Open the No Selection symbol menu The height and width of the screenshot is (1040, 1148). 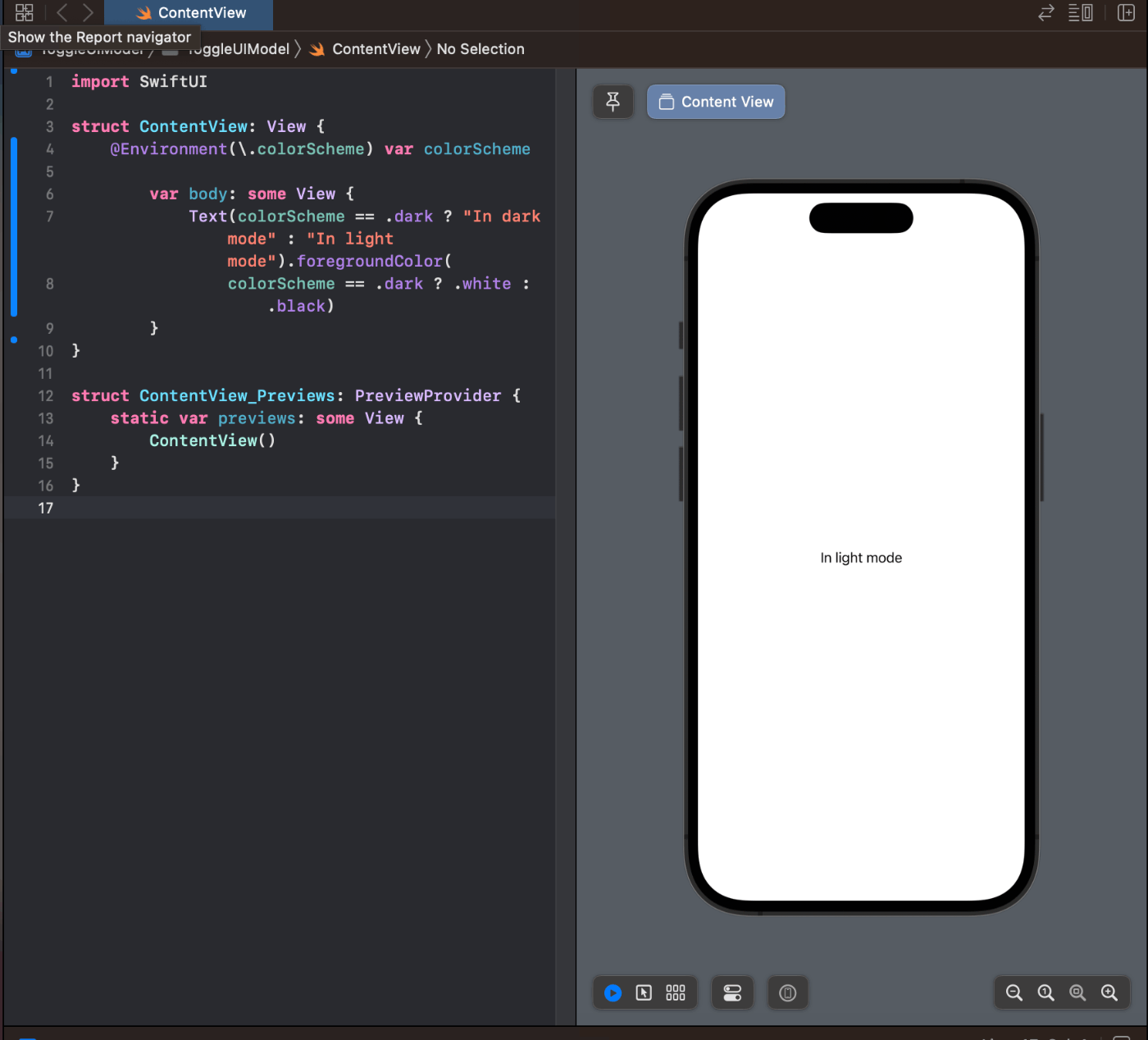point(481,49)
